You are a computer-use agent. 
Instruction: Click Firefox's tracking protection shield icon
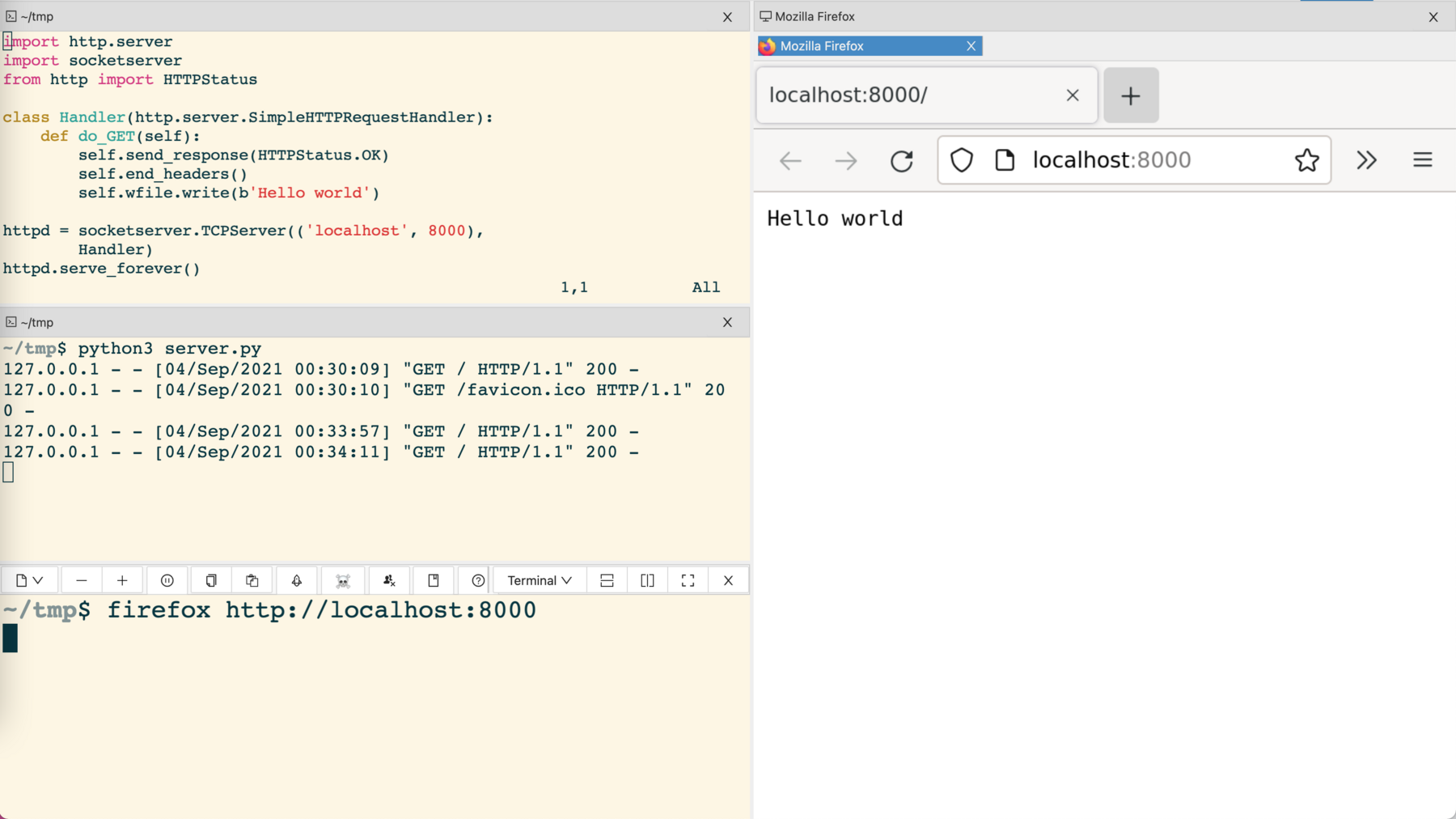pos(962,159)
